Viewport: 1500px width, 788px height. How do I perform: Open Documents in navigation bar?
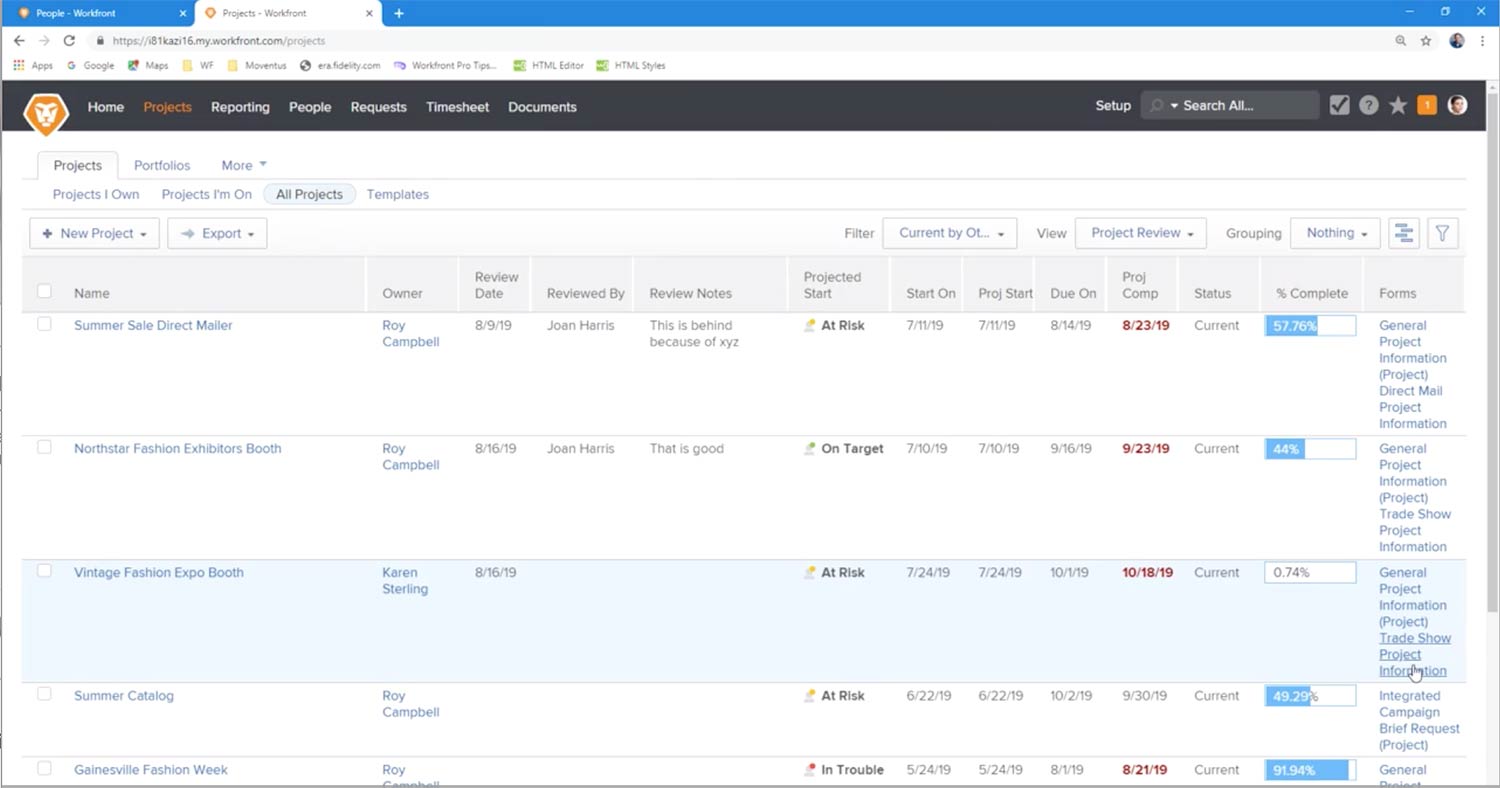tap(542, 107)
